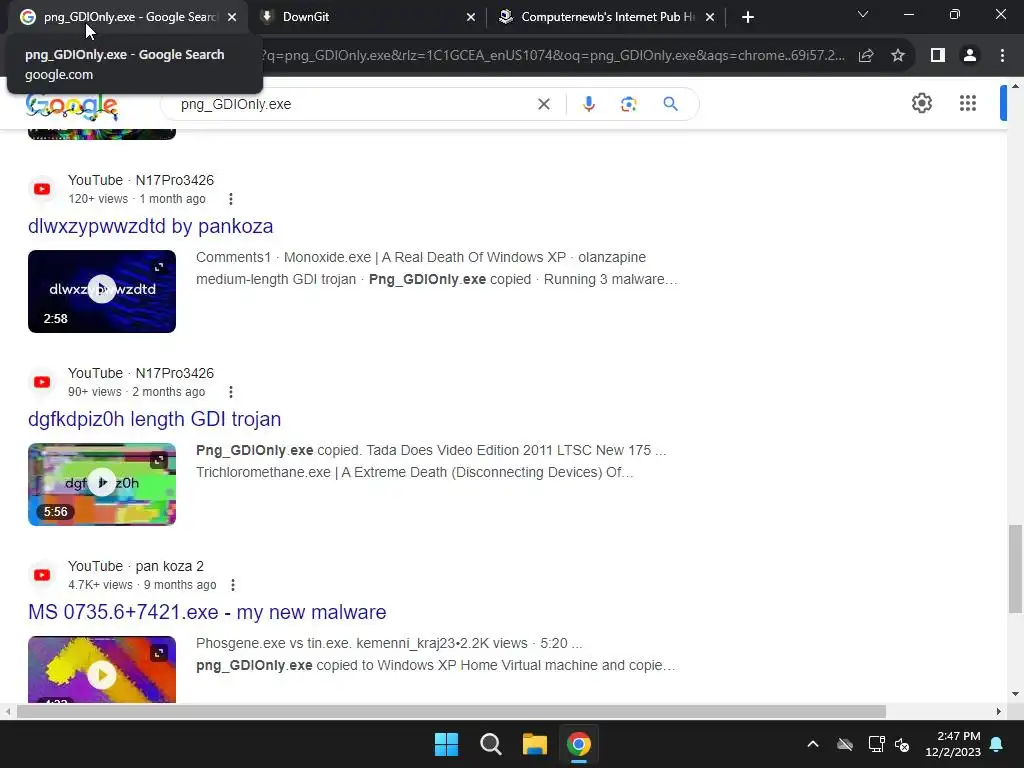Click the YouTube icon of the dlwxzypwwzdtd result
The height and width of the screenshot is (768, 1024).
point(42,189)
